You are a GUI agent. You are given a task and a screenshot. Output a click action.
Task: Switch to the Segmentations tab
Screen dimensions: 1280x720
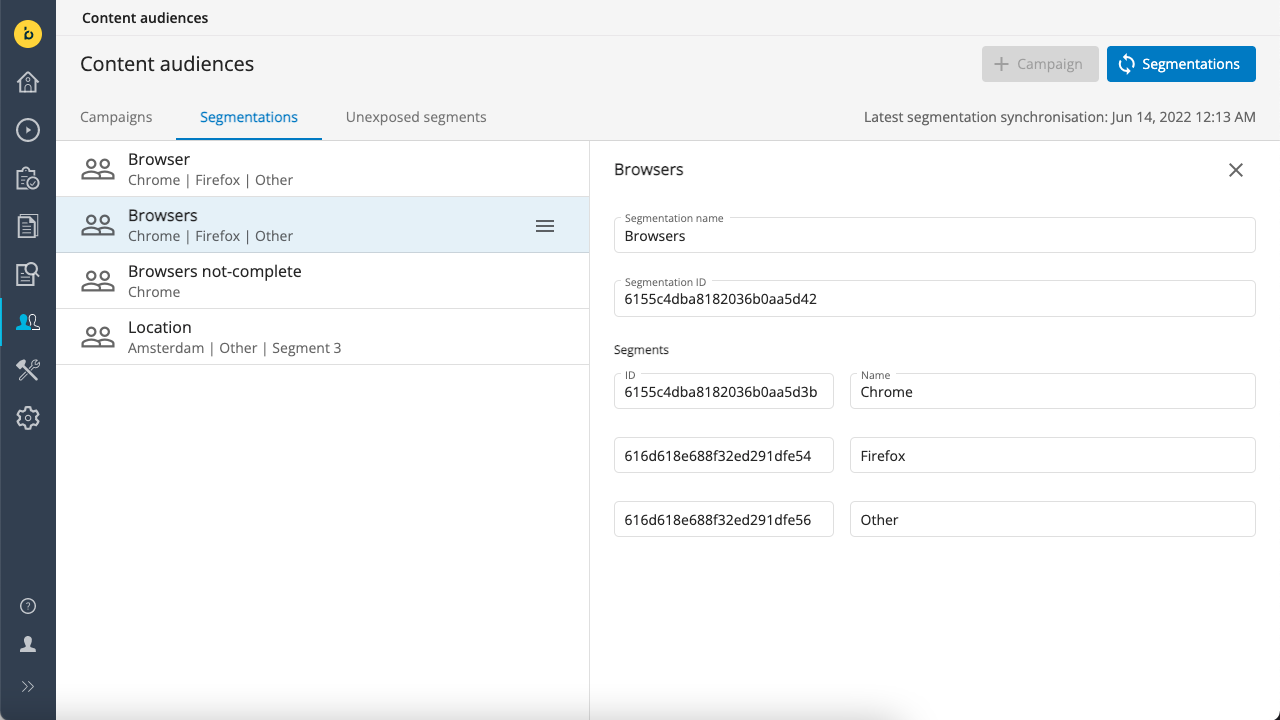click(249, 117)
